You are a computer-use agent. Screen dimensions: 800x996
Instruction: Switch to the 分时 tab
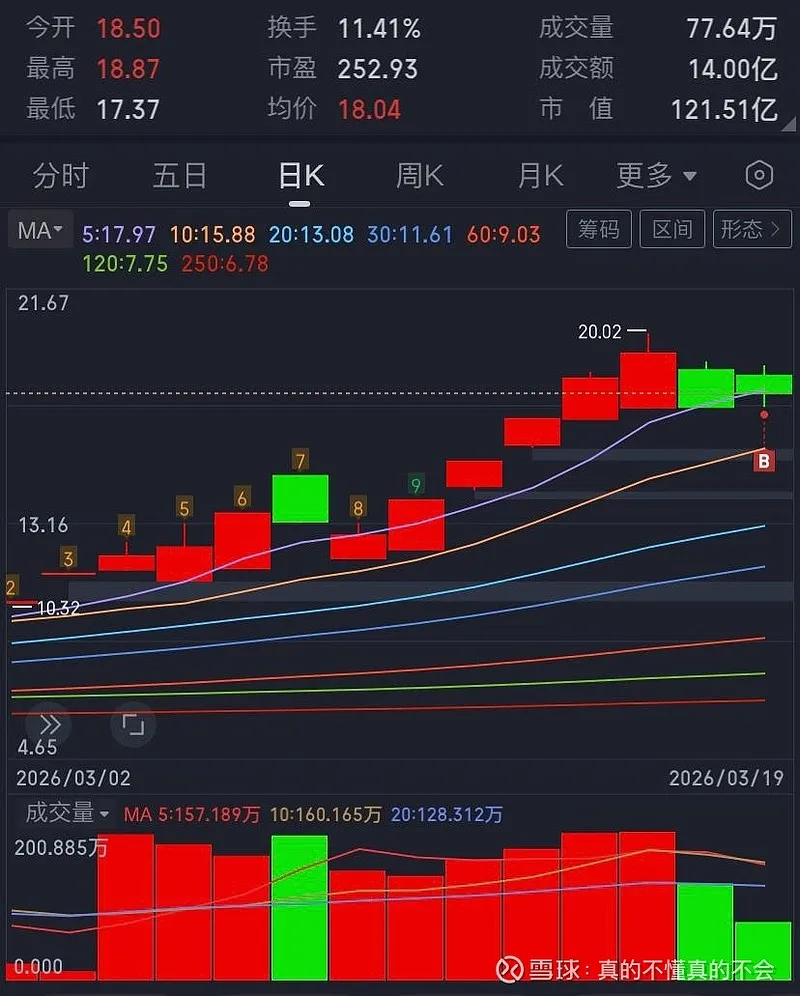click(61, 176)
